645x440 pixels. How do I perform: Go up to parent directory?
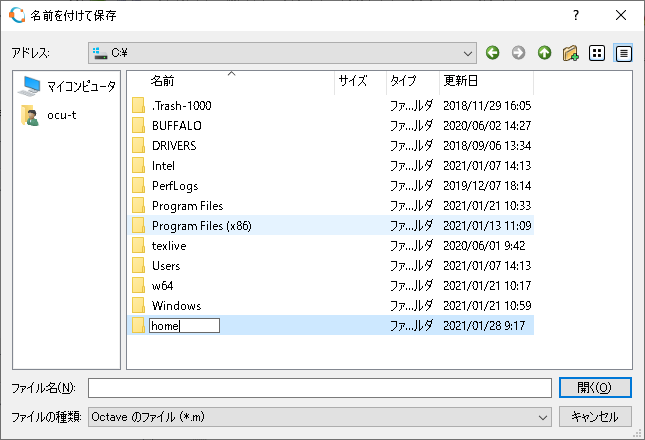coord(544,52)
